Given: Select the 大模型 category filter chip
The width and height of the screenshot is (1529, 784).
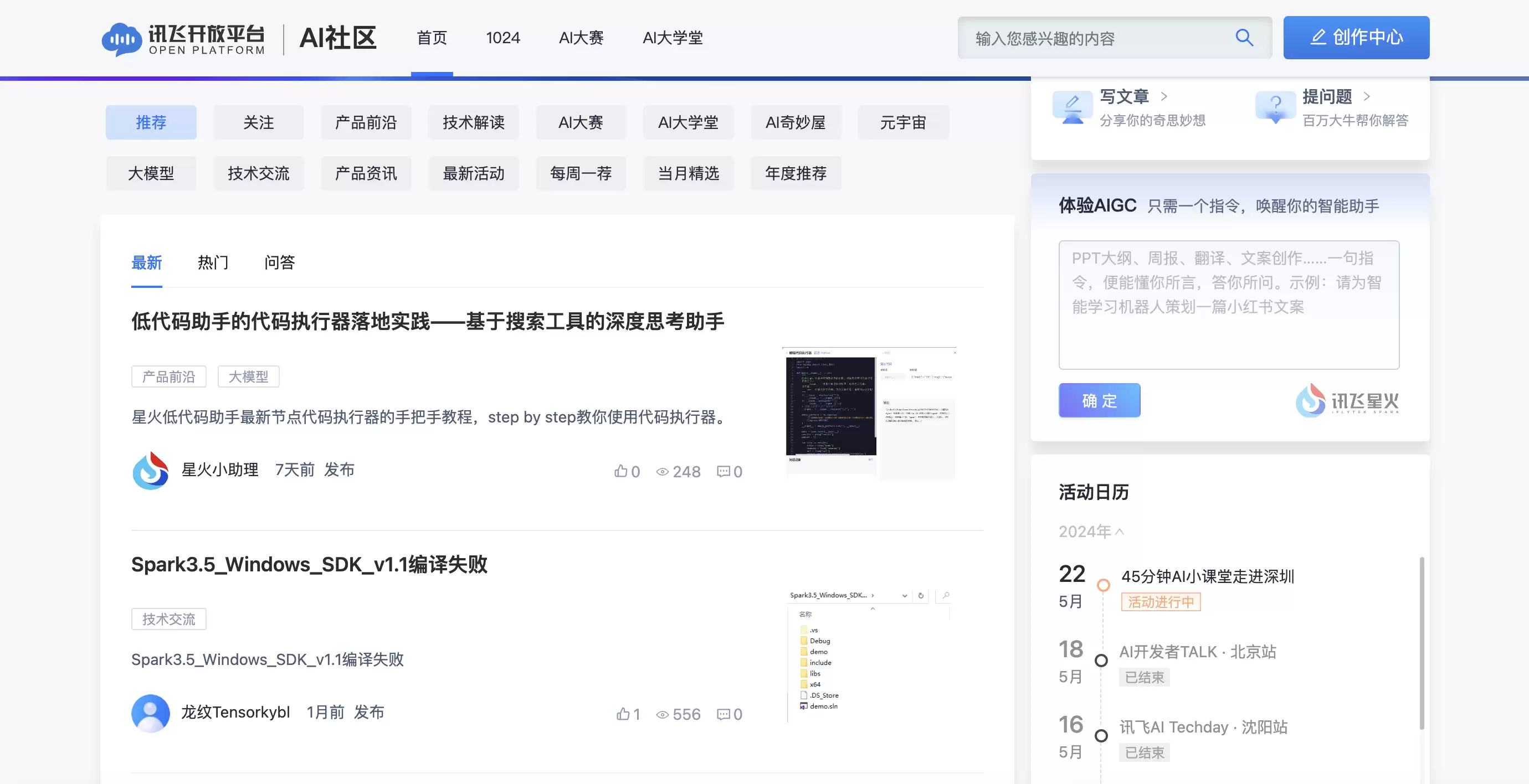Looking at the screenshot, I should tap(151, 173).
